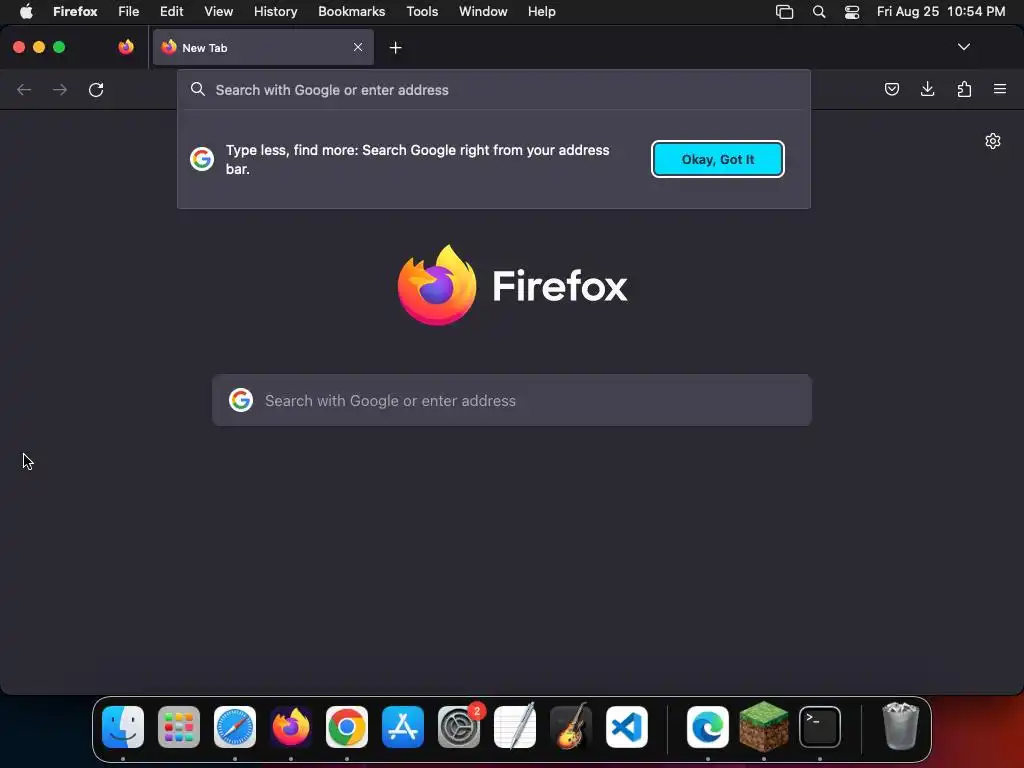The height and width of the screenshot is (768, 1024).
Task: Focus the center page Google search box
Action: pos(512,400)
